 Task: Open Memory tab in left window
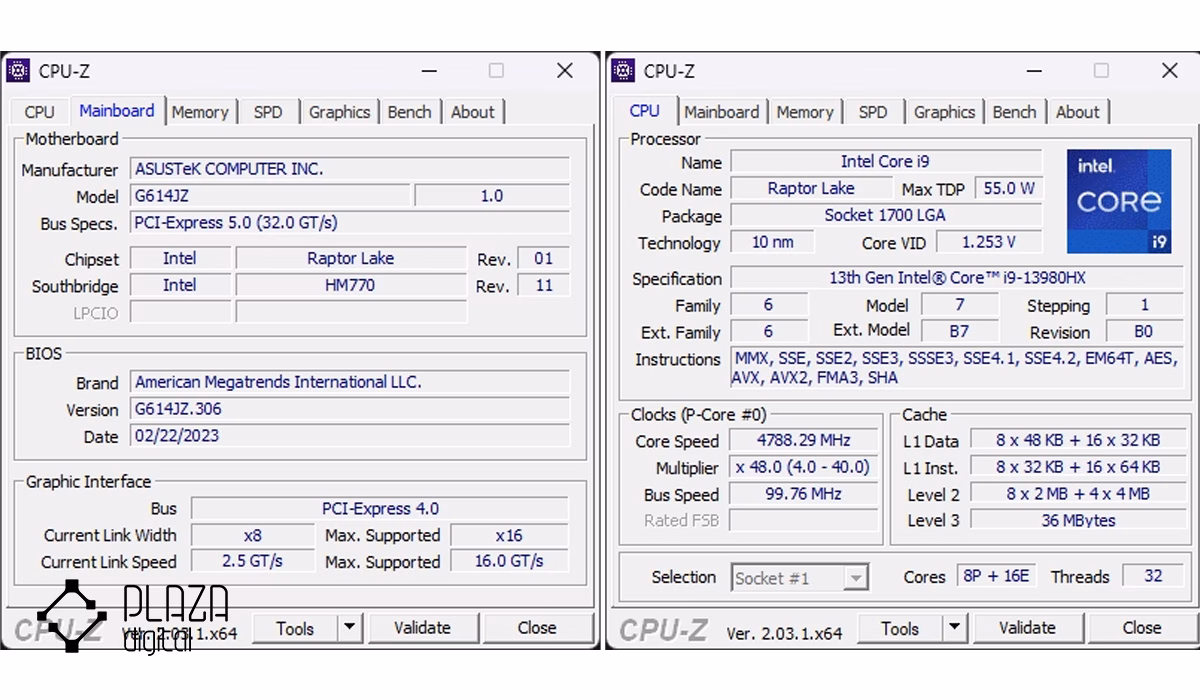coord(200,112)
